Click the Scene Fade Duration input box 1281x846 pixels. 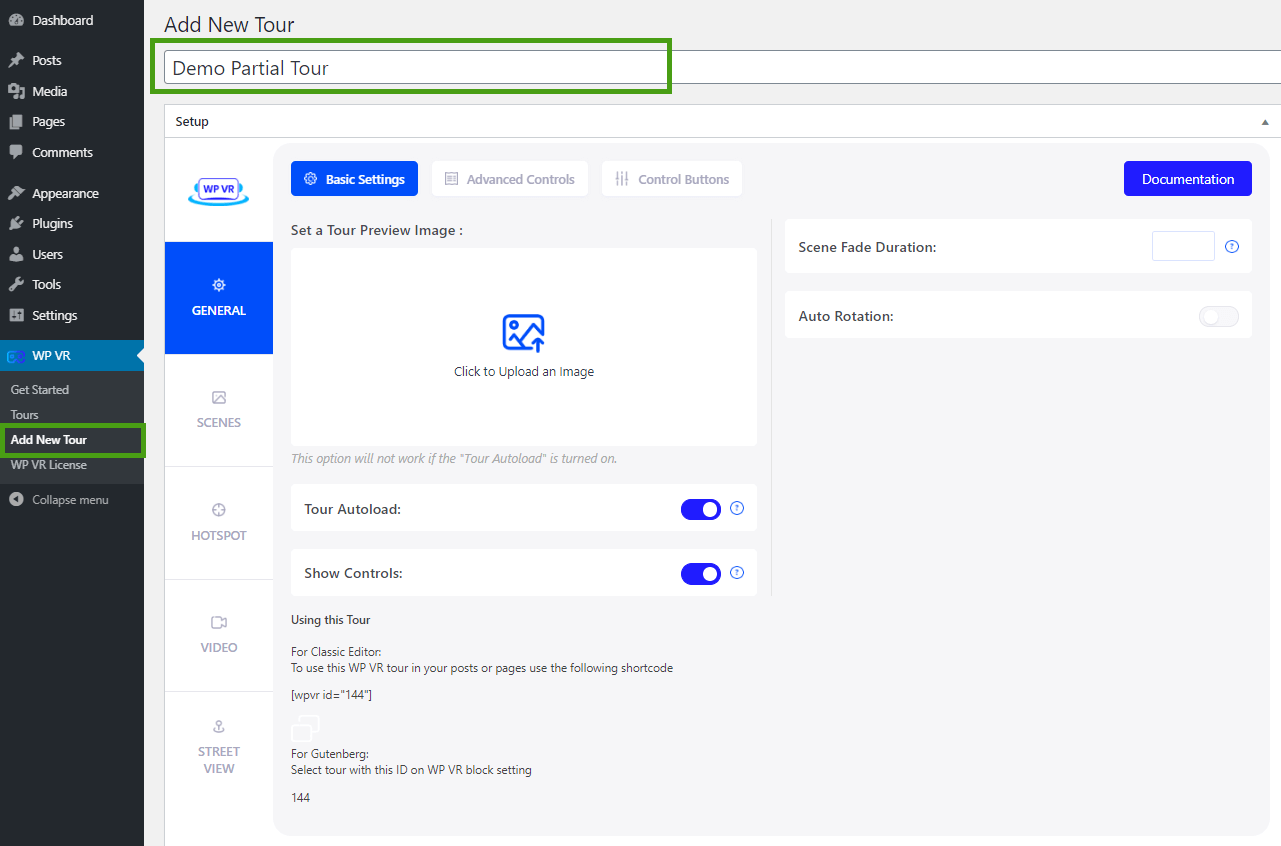click(1183, 246)
